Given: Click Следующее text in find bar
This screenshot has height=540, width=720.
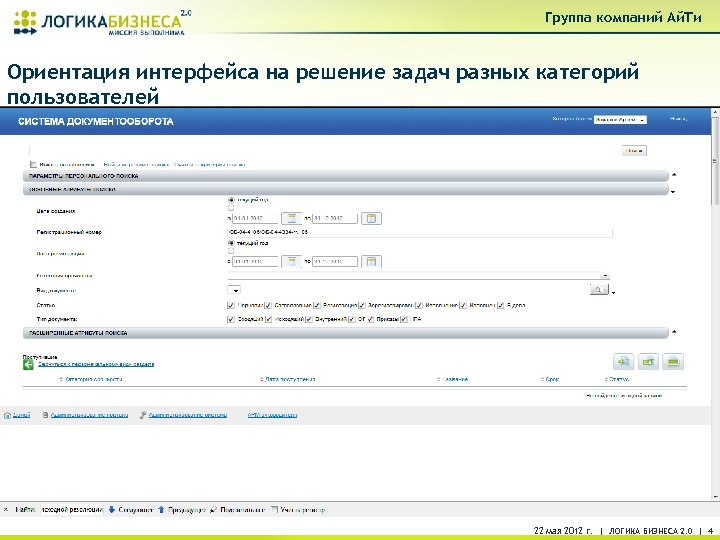Looking at the screenshot, I should click(x=135, y=510).
